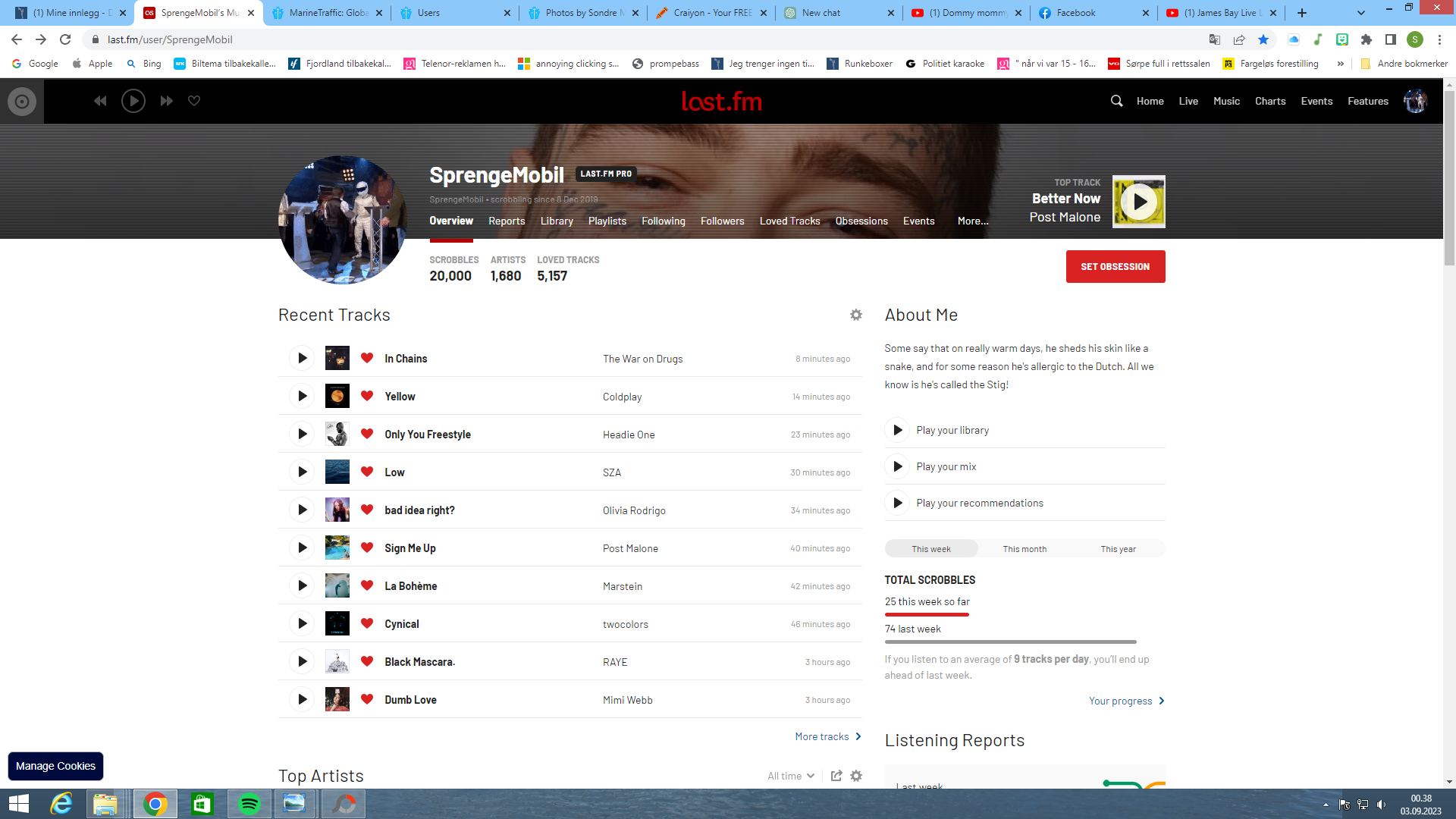Switch to the Library profile tab

(557, 221)
